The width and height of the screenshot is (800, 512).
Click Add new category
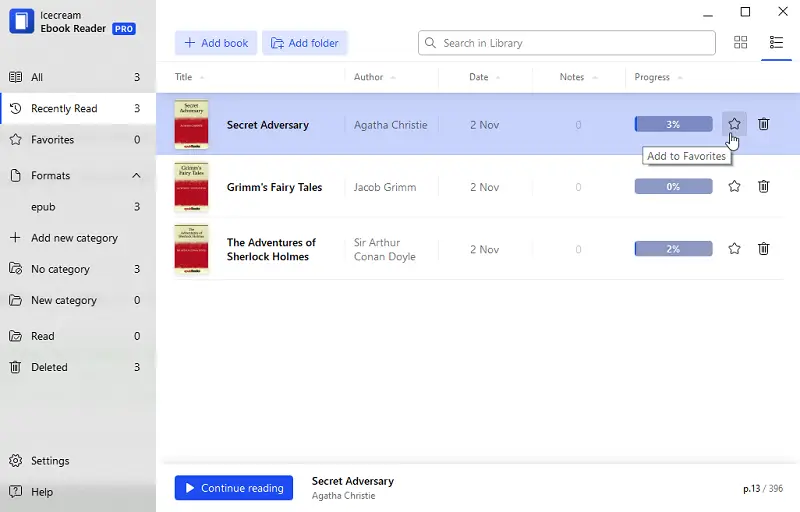[x=78, y=238]
